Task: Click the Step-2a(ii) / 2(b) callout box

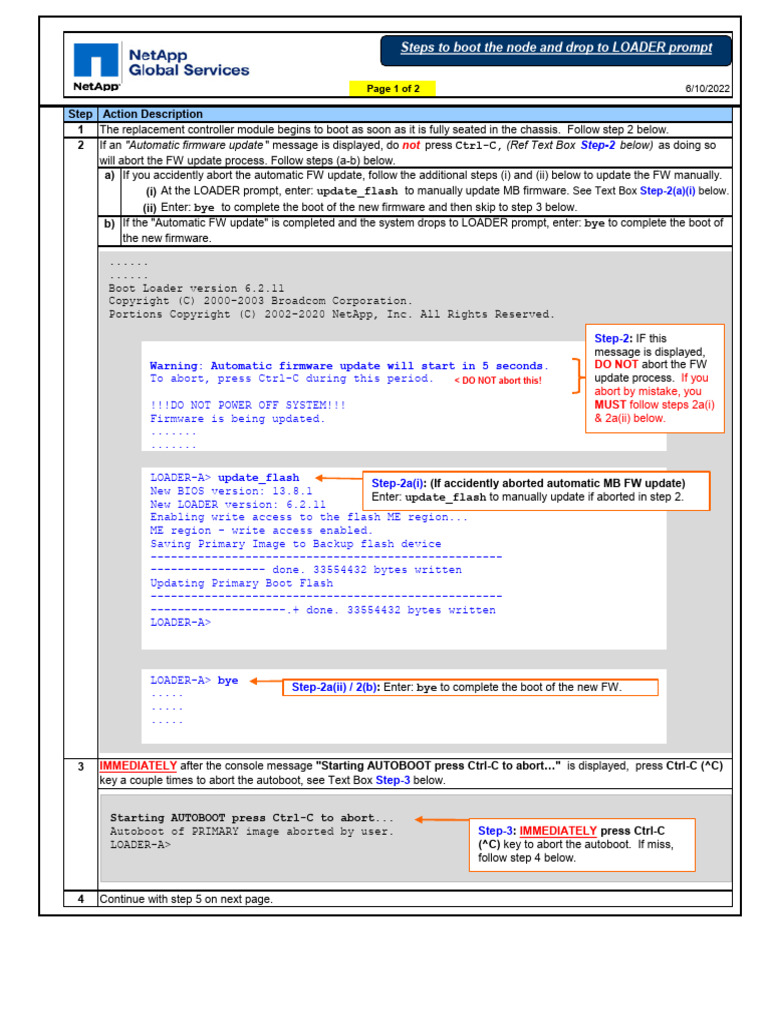Action: (470, 687)
